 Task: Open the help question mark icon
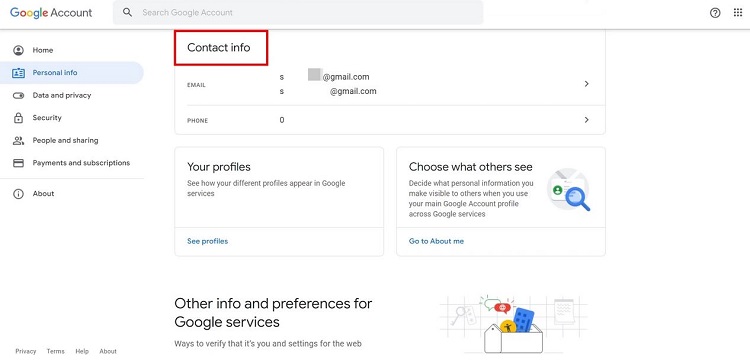715,13
